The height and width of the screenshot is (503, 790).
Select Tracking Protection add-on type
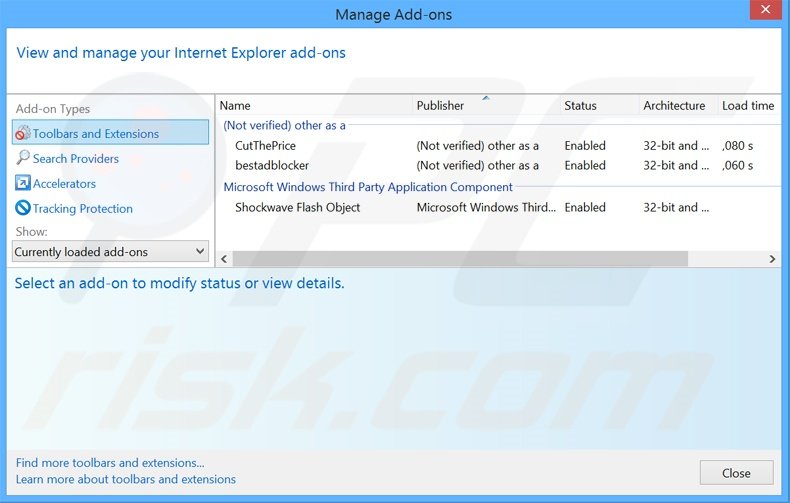[83, 209]
